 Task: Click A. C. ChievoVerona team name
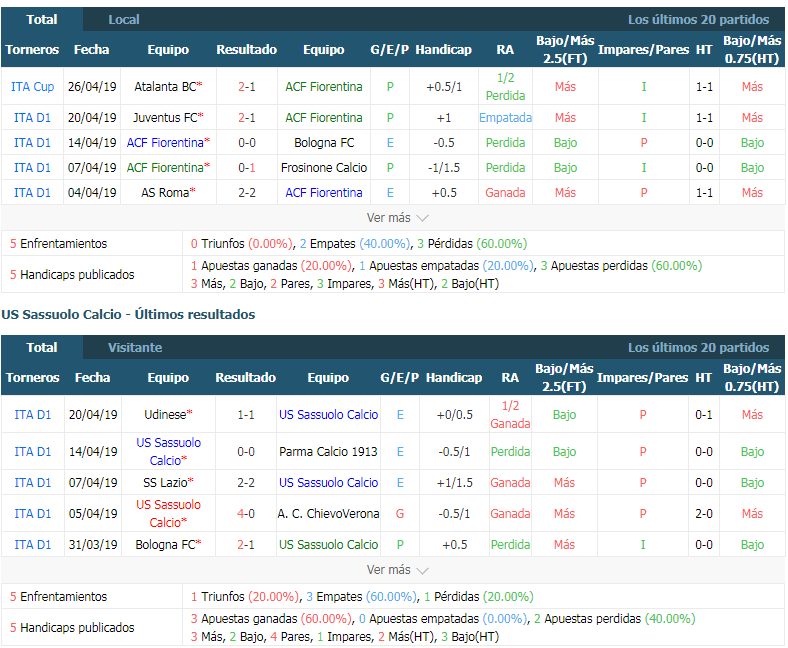328,514
